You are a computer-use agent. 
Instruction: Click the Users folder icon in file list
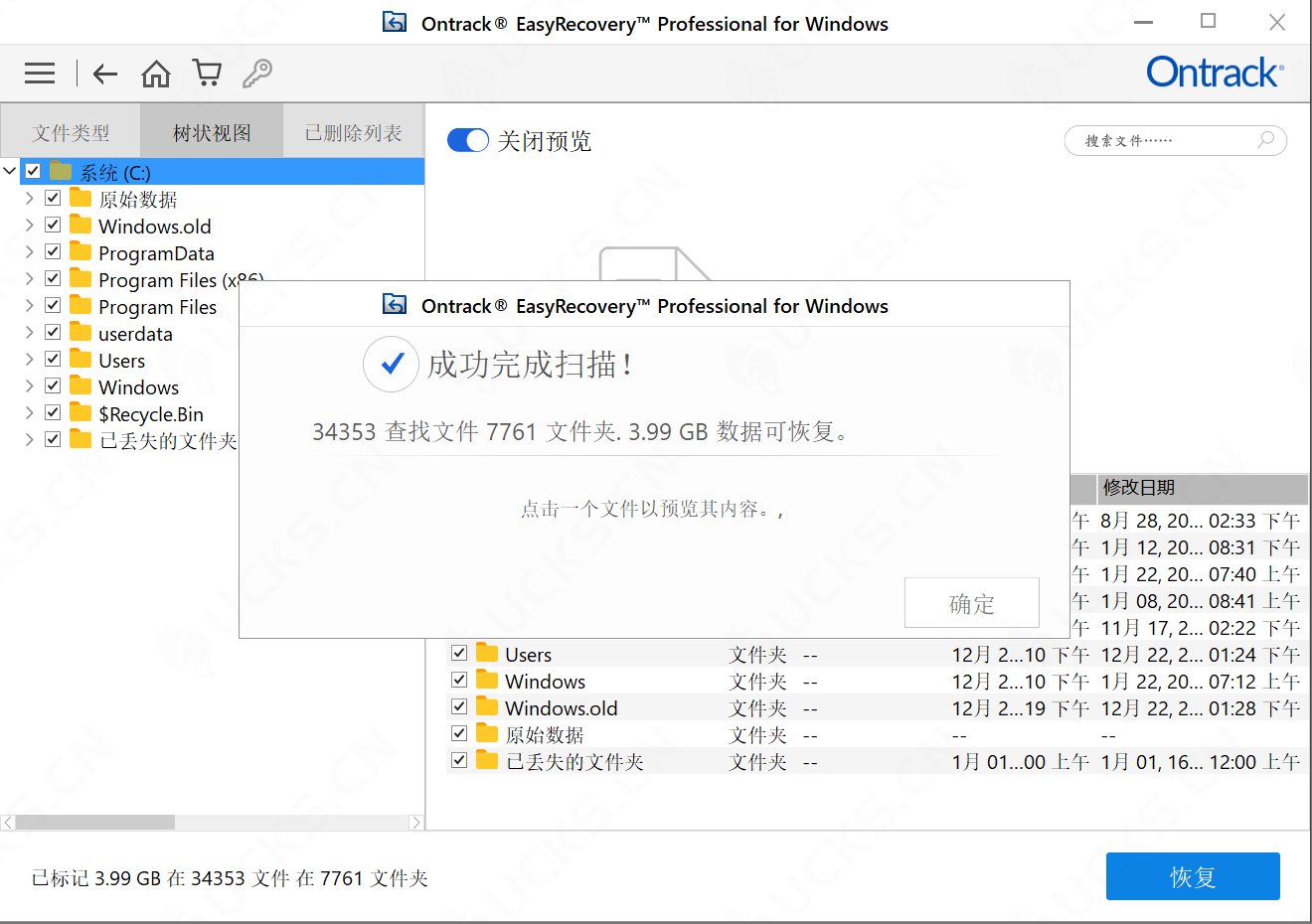click(x=487, y=654)
